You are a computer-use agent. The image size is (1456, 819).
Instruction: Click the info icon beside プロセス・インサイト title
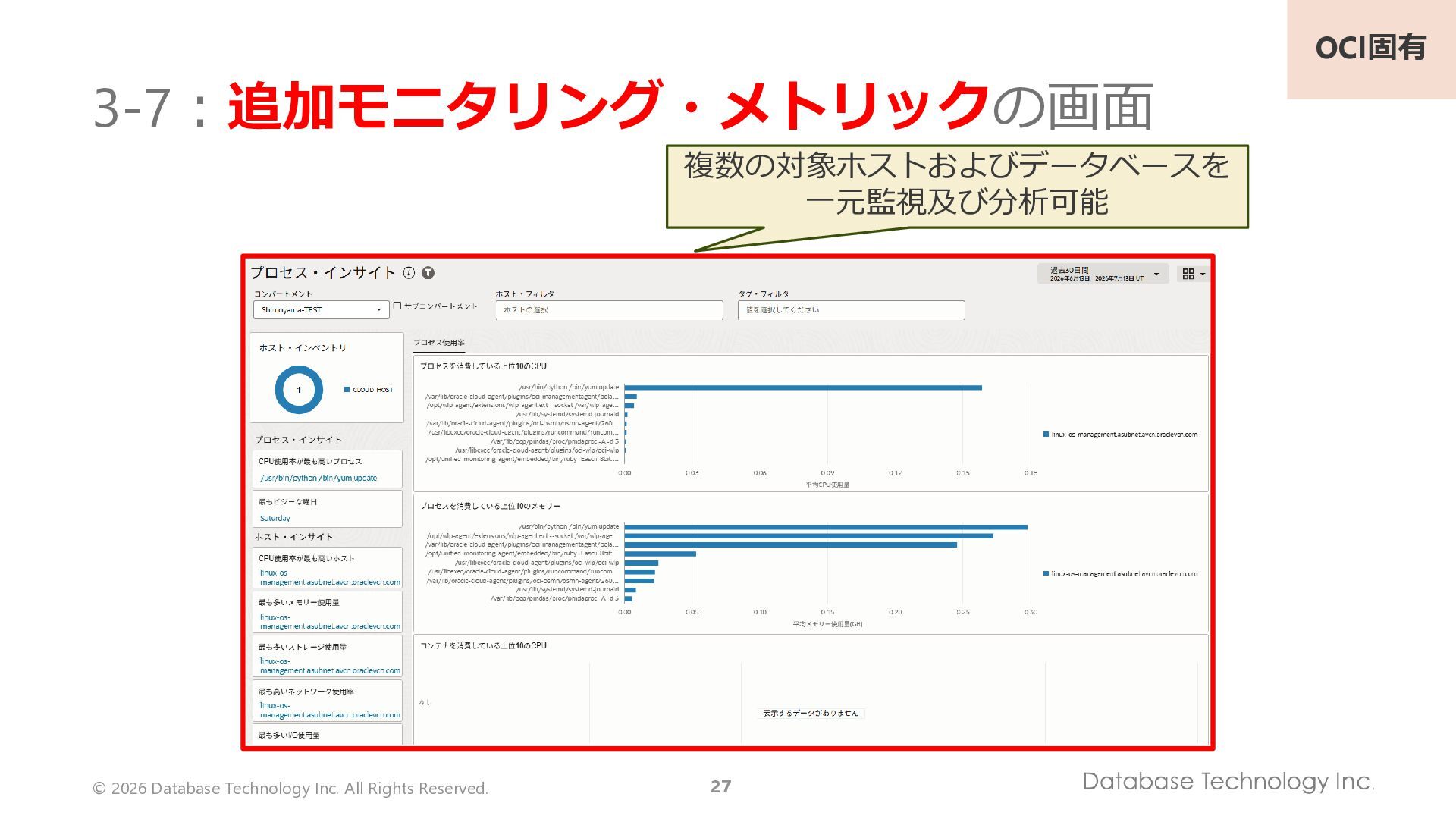click(x=409, y=273)
